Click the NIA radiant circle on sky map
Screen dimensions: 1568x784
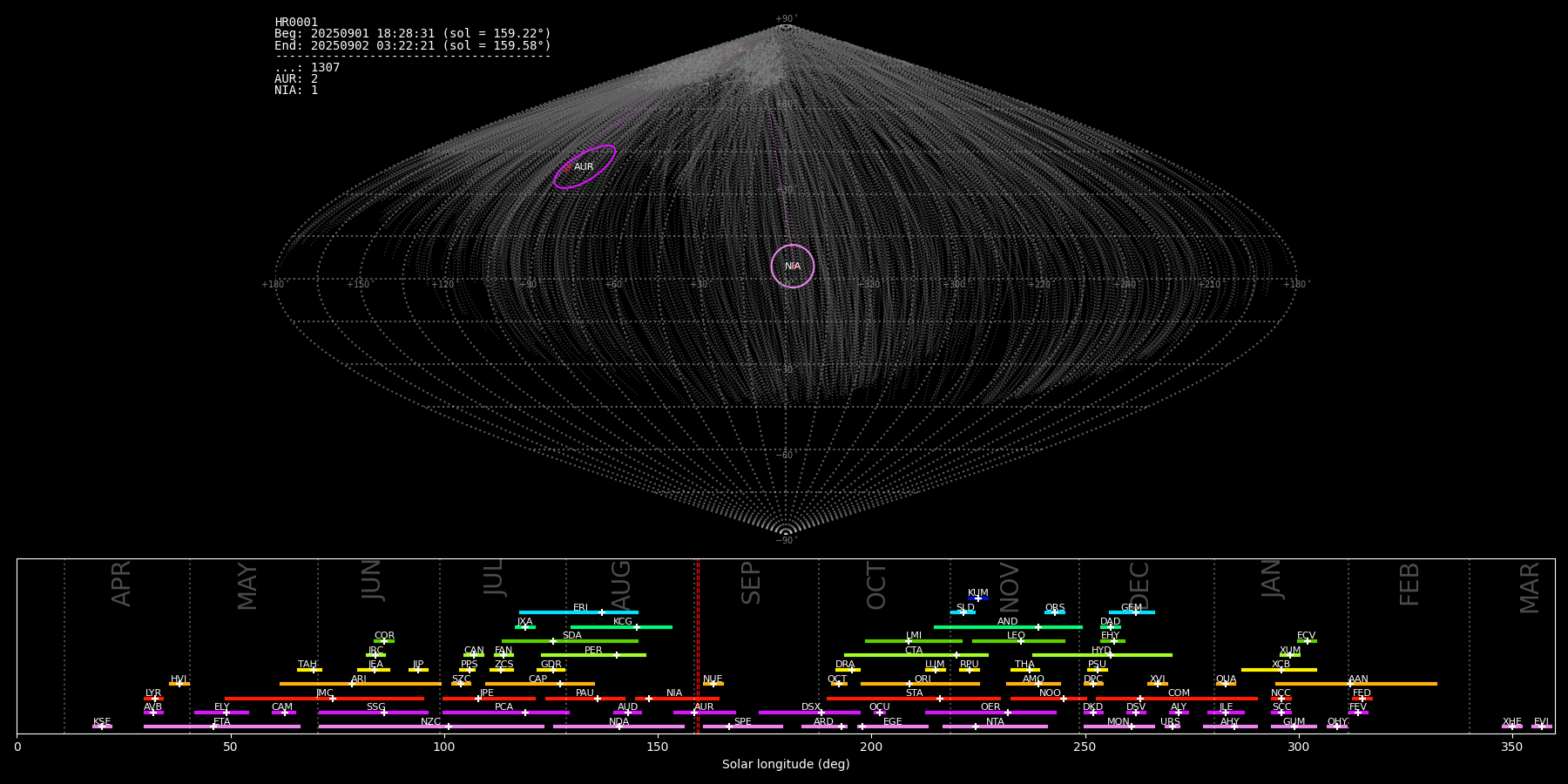pos(793,266)
